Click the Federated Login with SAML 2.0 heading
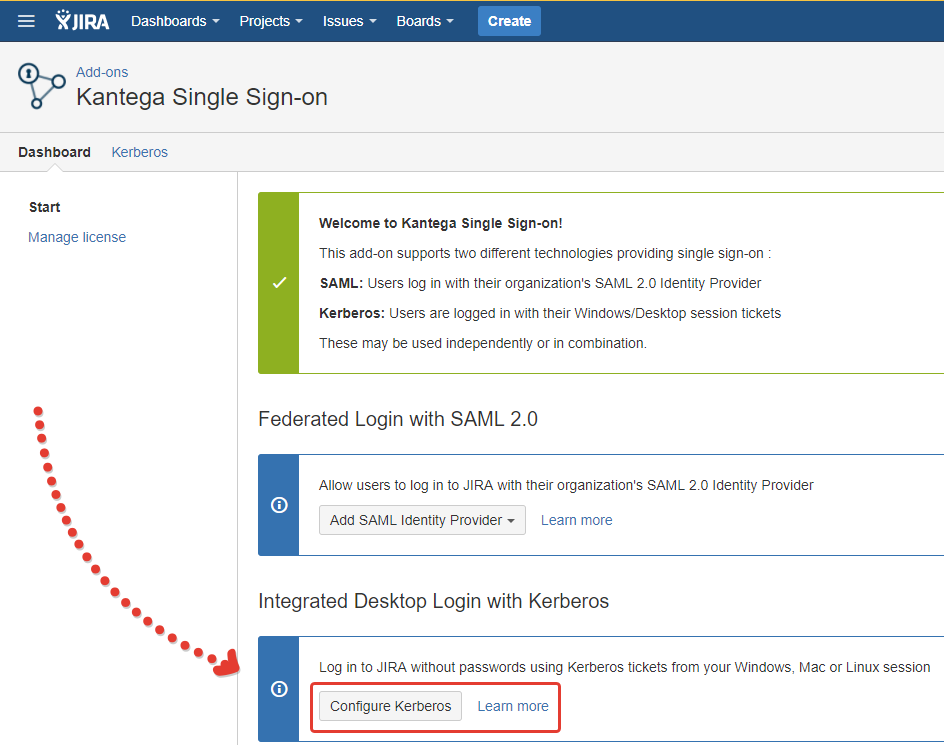 398,419
